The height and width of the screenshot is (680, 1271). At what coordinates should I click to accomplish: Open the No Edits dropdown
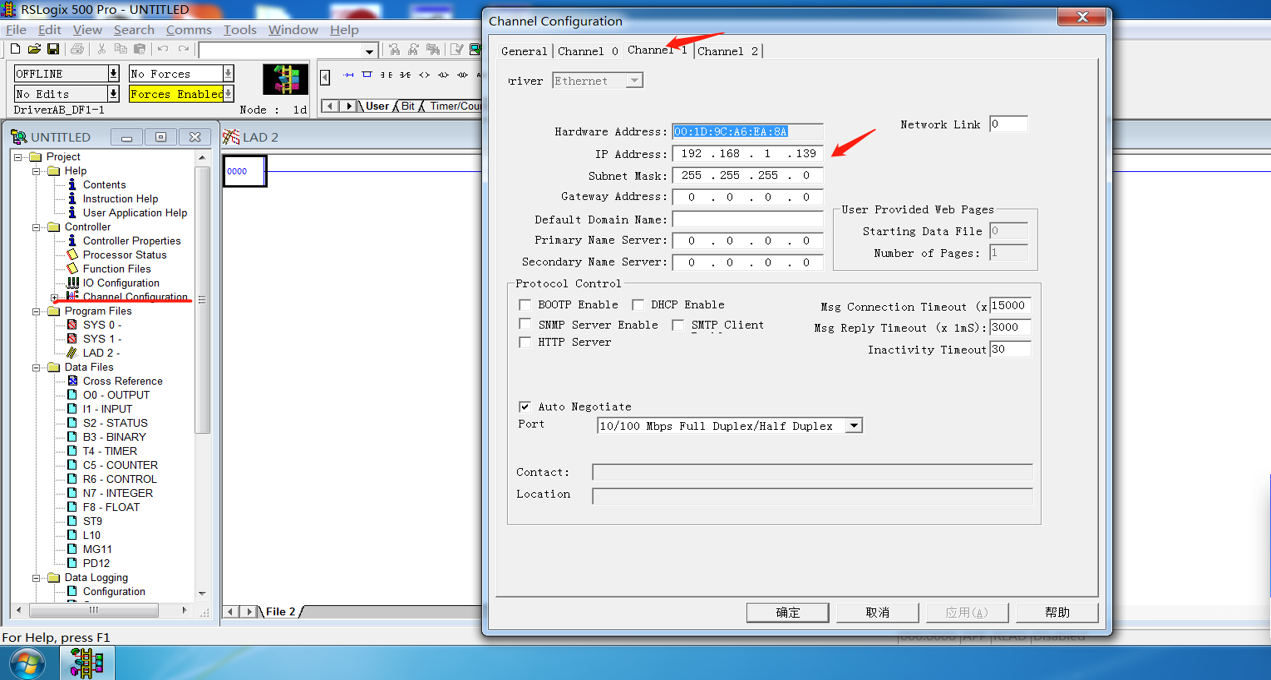[113, 94]
